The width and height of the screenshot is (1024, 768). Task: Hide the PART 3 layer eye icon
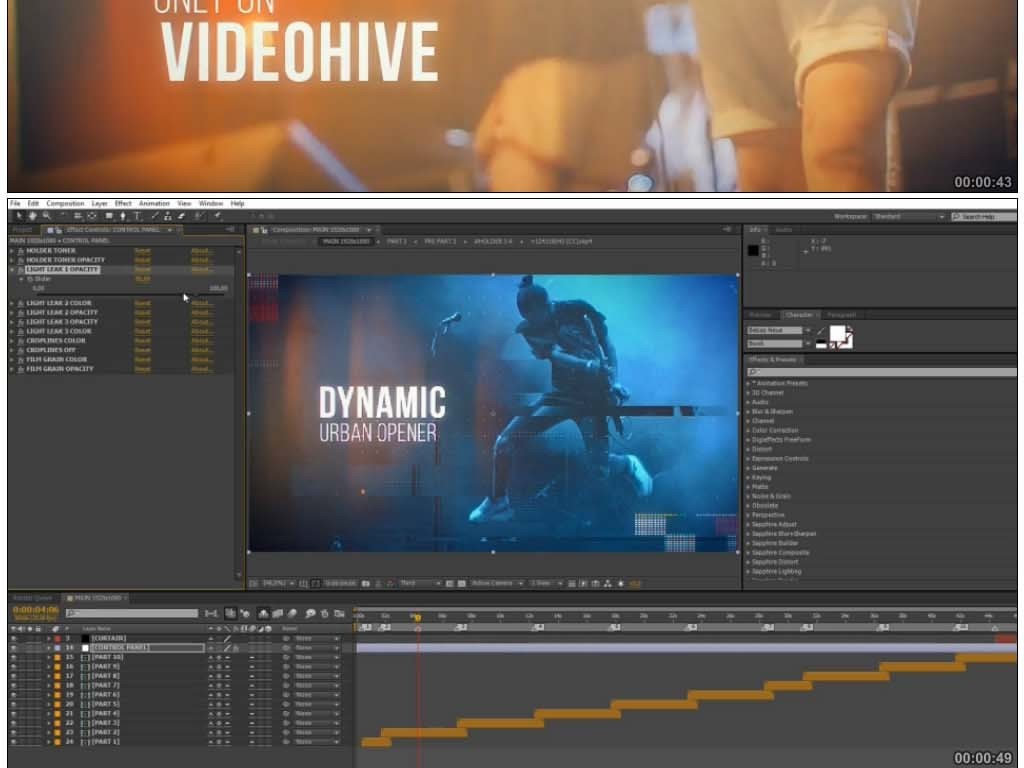(14, 723)
